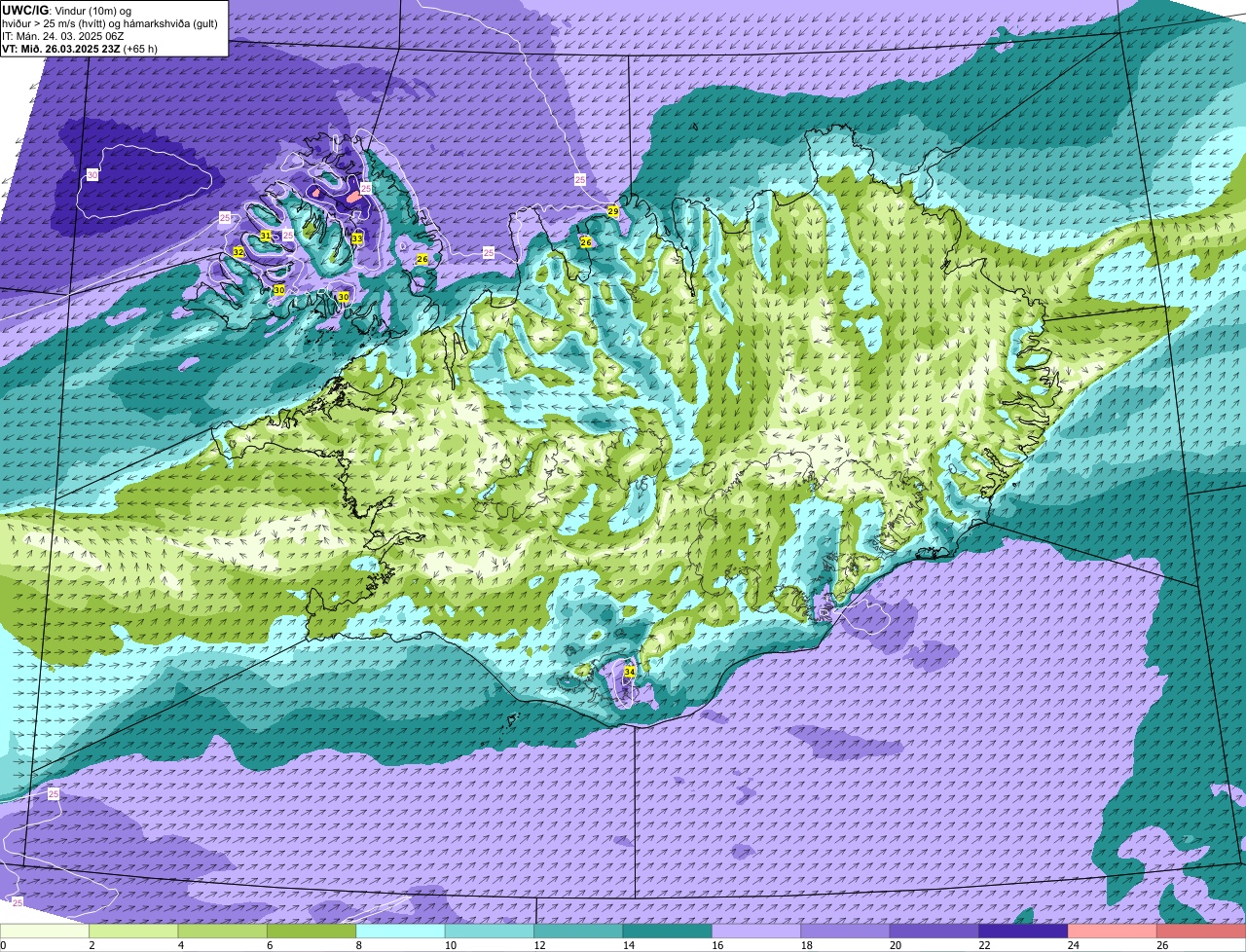
Task: Select the 0–2 m/s palest legend swatch
Action: 45,931
